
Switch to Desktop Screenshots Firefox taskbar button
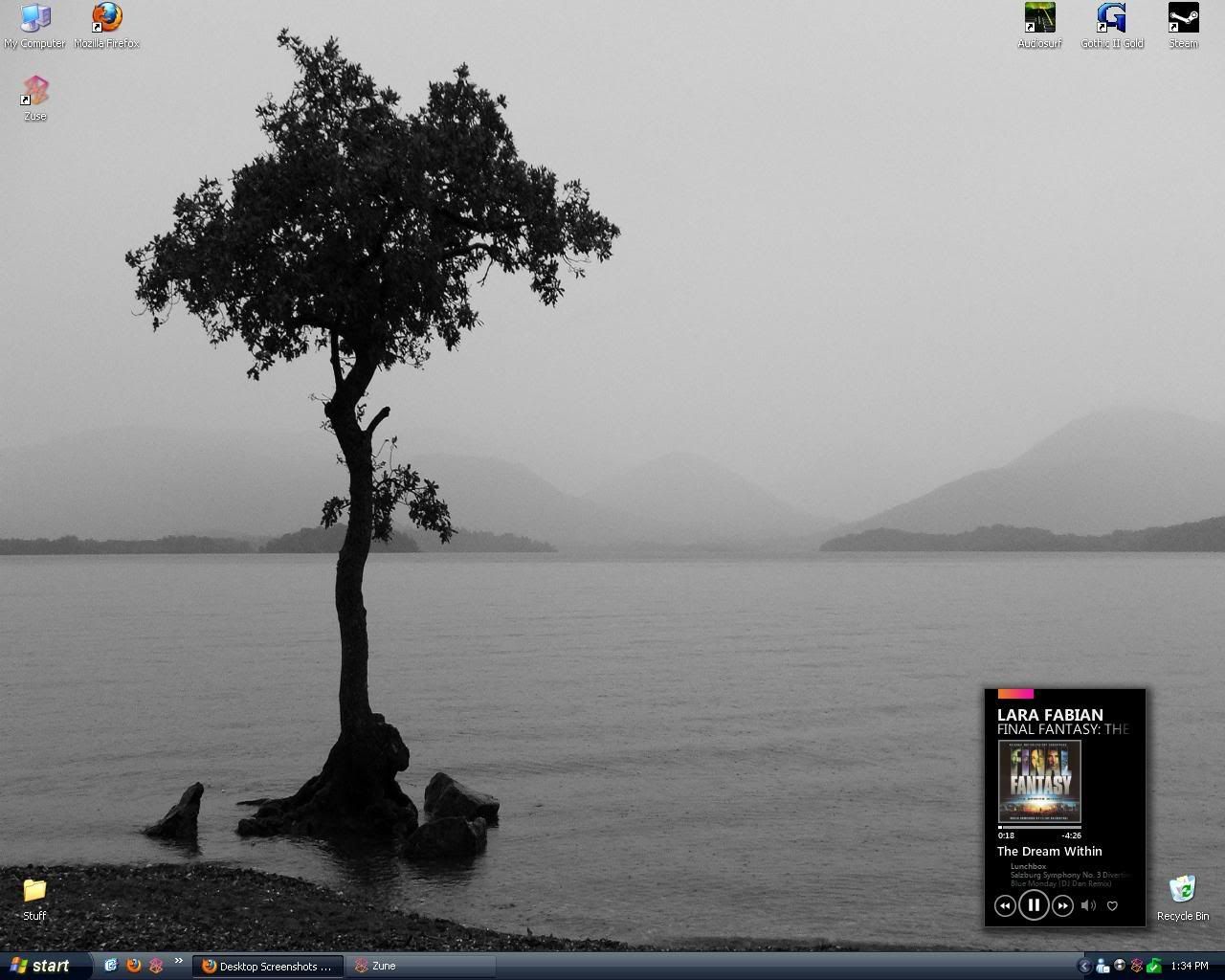click(268, 966)
